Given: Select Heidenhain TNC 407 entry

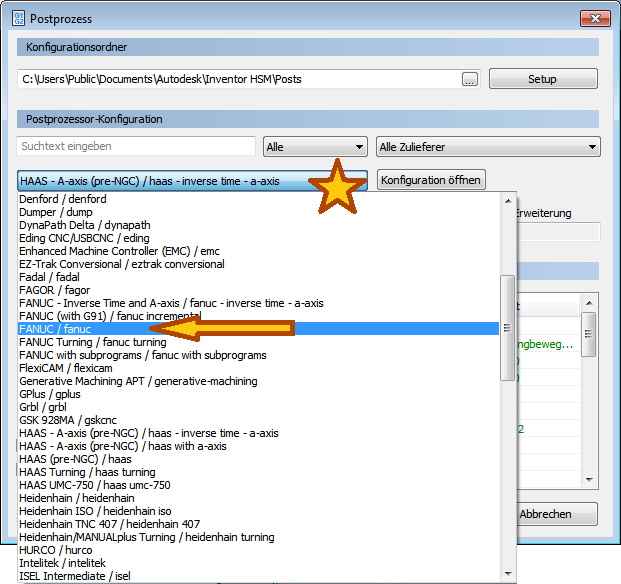Looking at the screenshot, I should [258, 524].
